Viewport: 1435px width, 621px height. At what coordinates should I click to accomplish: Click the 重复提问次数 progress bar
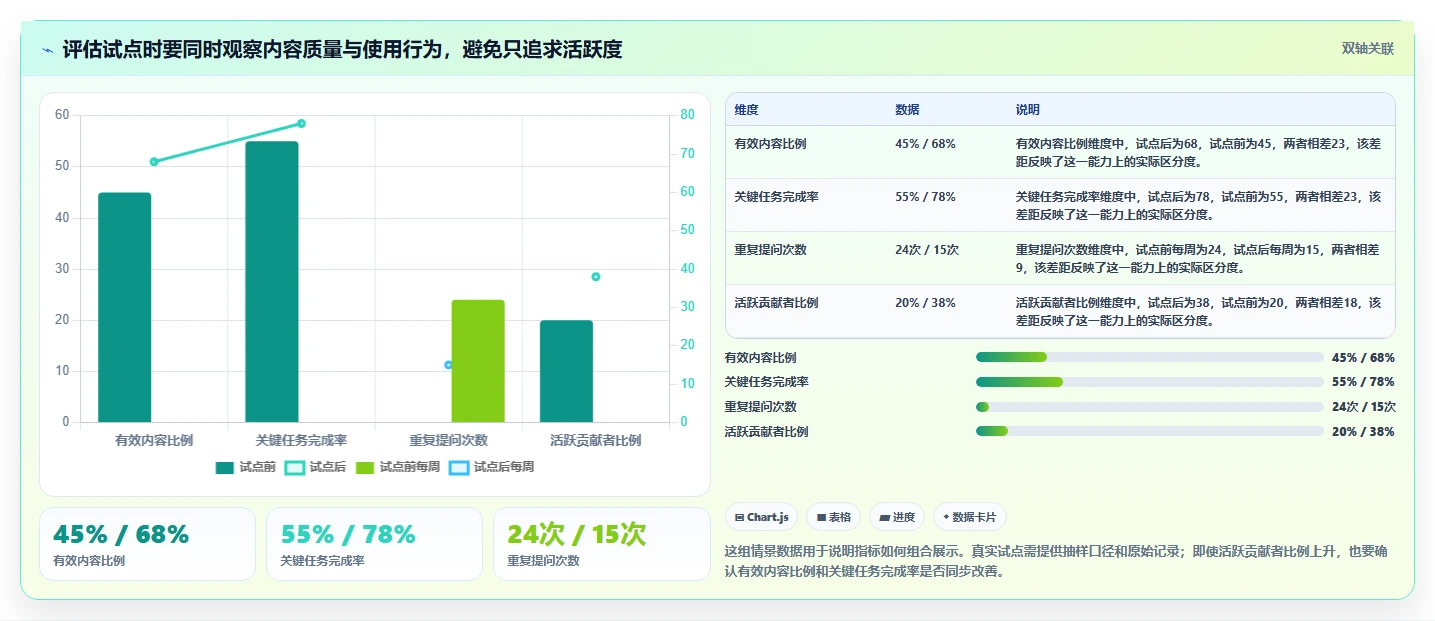[1150, 407]
